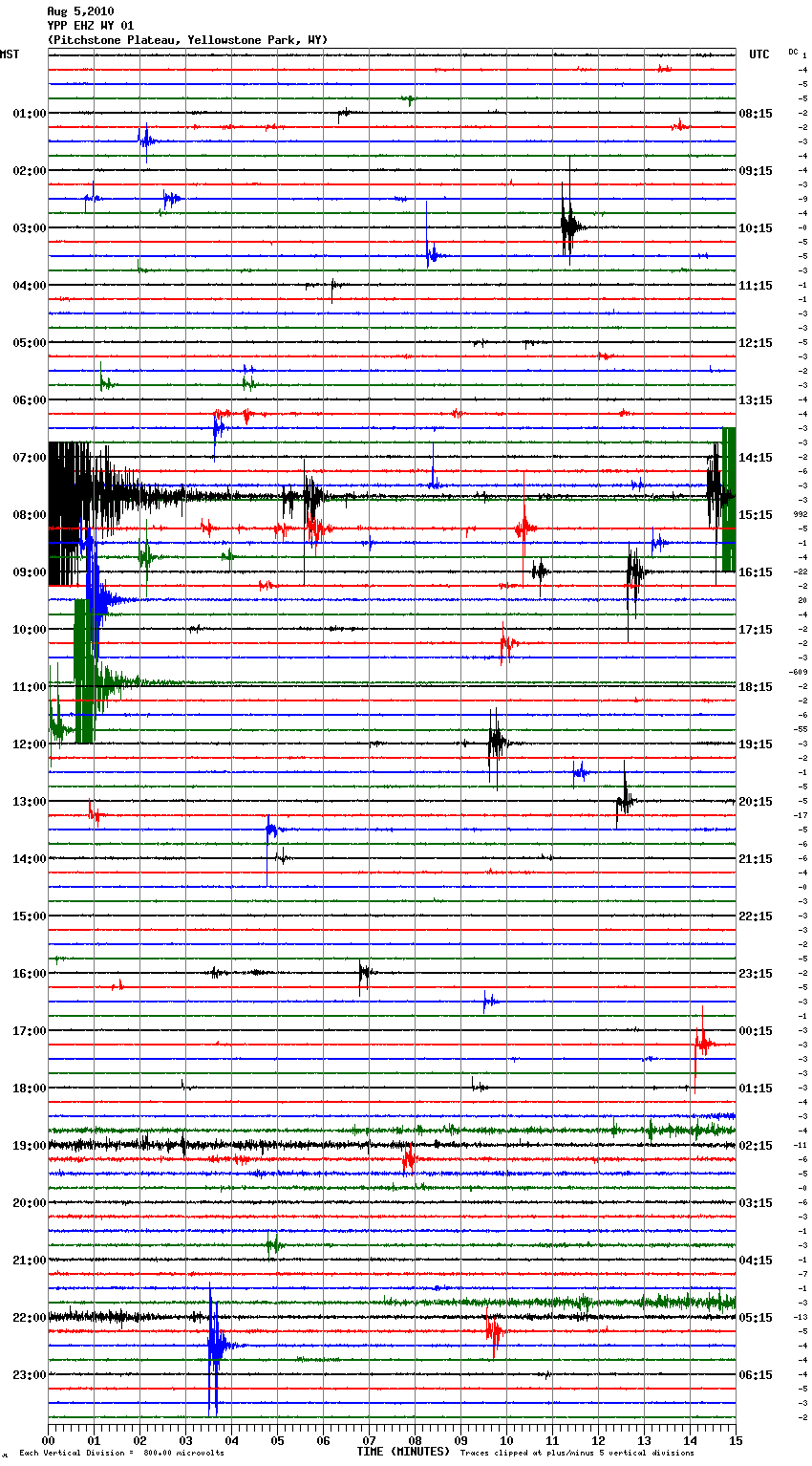Click the 05:15 UTC time label

click(x=756, y=1318)
